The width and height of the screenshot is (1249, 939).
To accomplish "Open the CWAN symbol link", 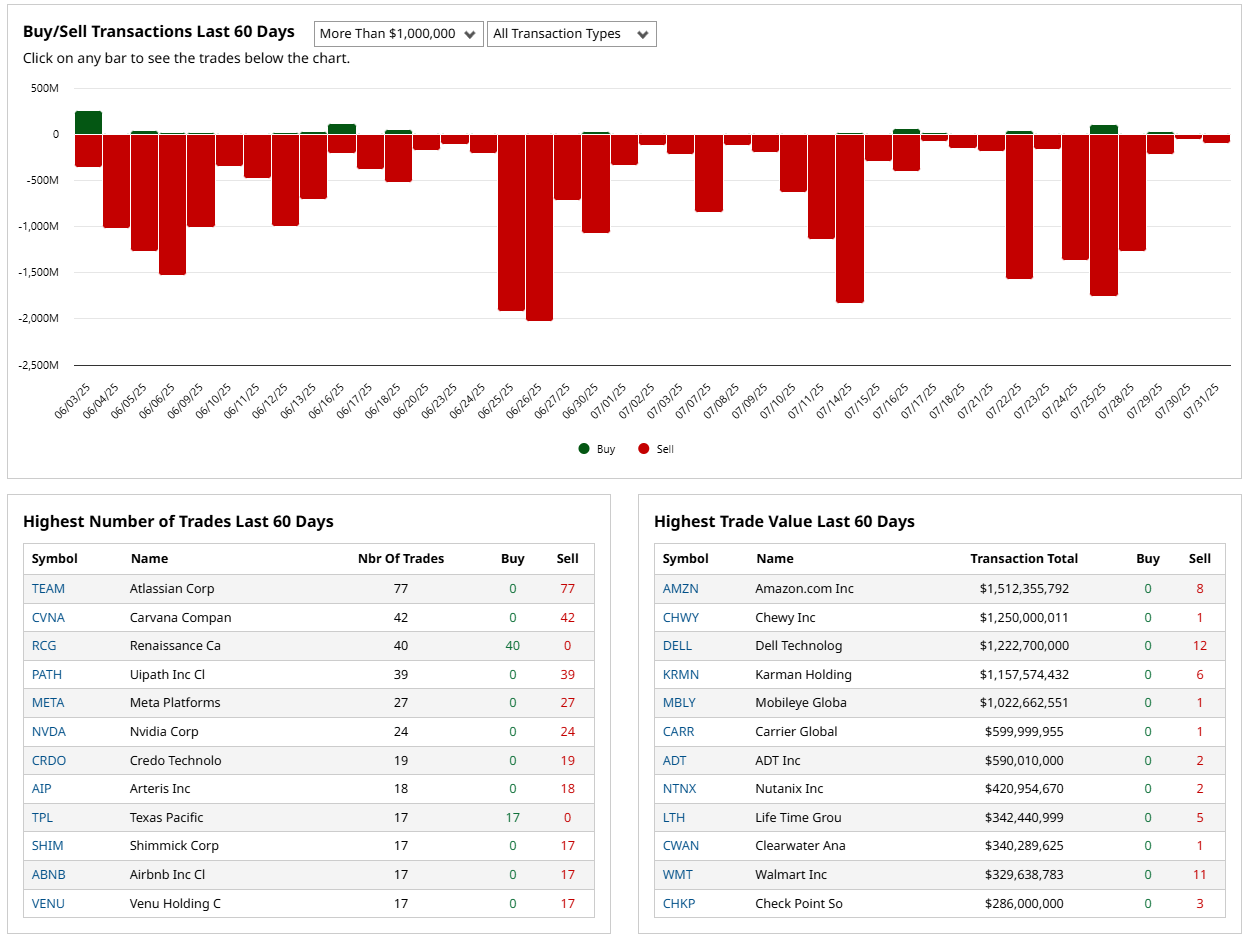I will point(681,846).
